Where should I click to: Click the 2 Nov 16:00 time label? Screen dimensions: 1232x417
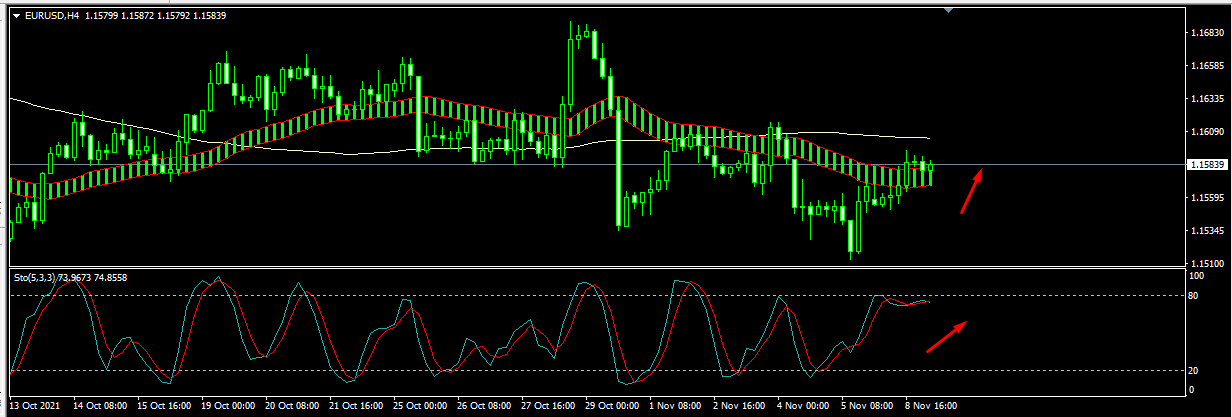pyautogui.click(x=740, y=406)
